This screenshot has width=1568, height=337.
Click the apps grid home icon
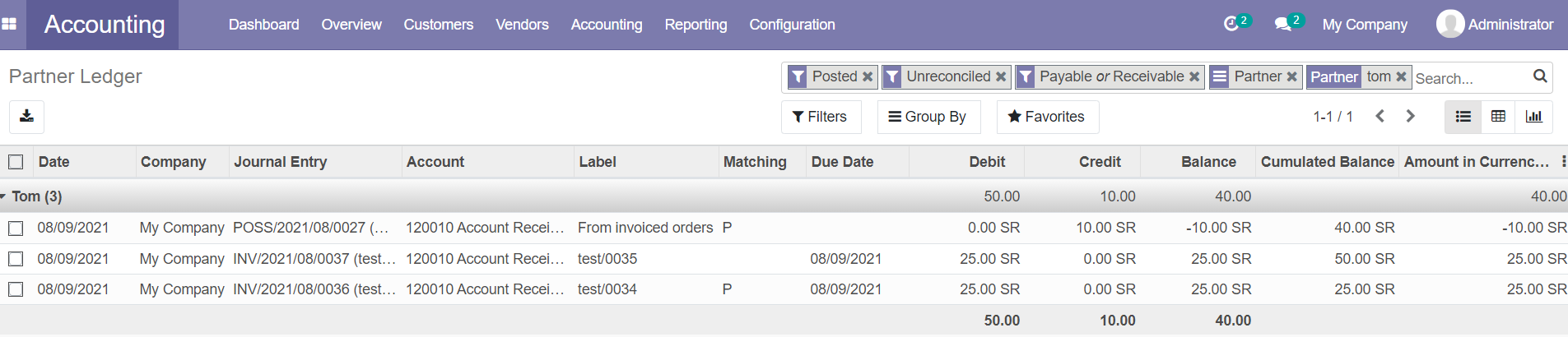point(9,25)
